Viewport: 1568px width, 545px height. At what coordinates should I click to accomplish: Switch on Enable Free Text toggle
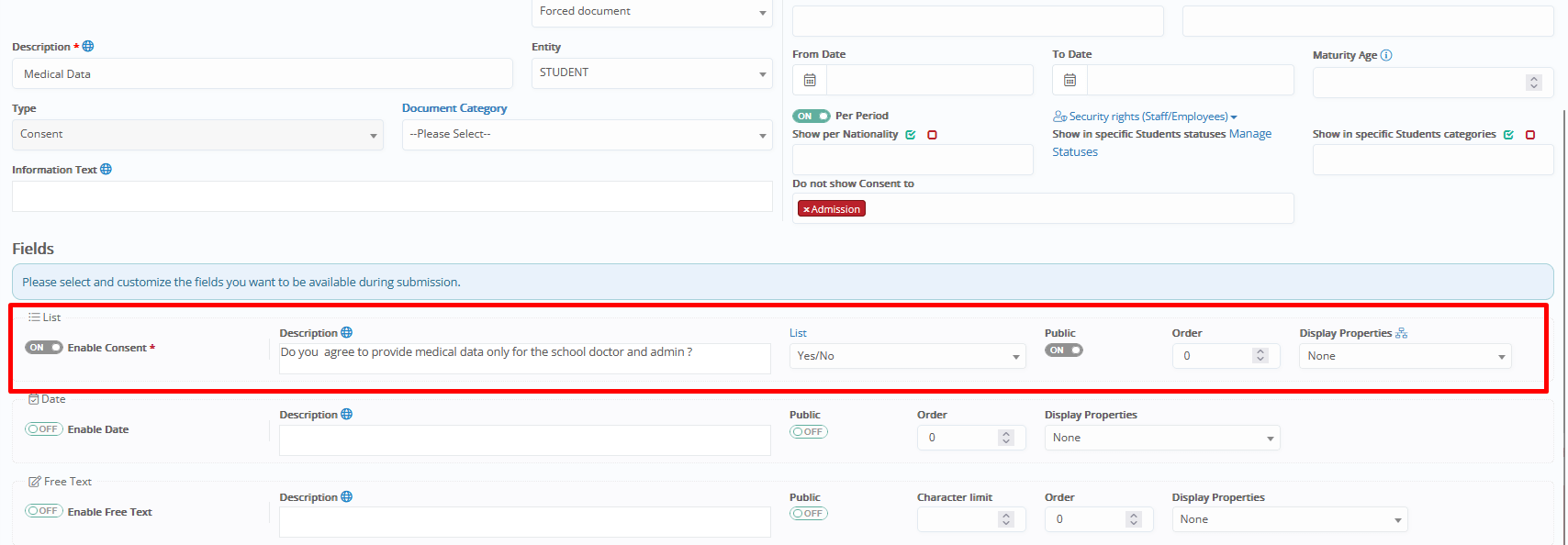click(x=43, y=511)
